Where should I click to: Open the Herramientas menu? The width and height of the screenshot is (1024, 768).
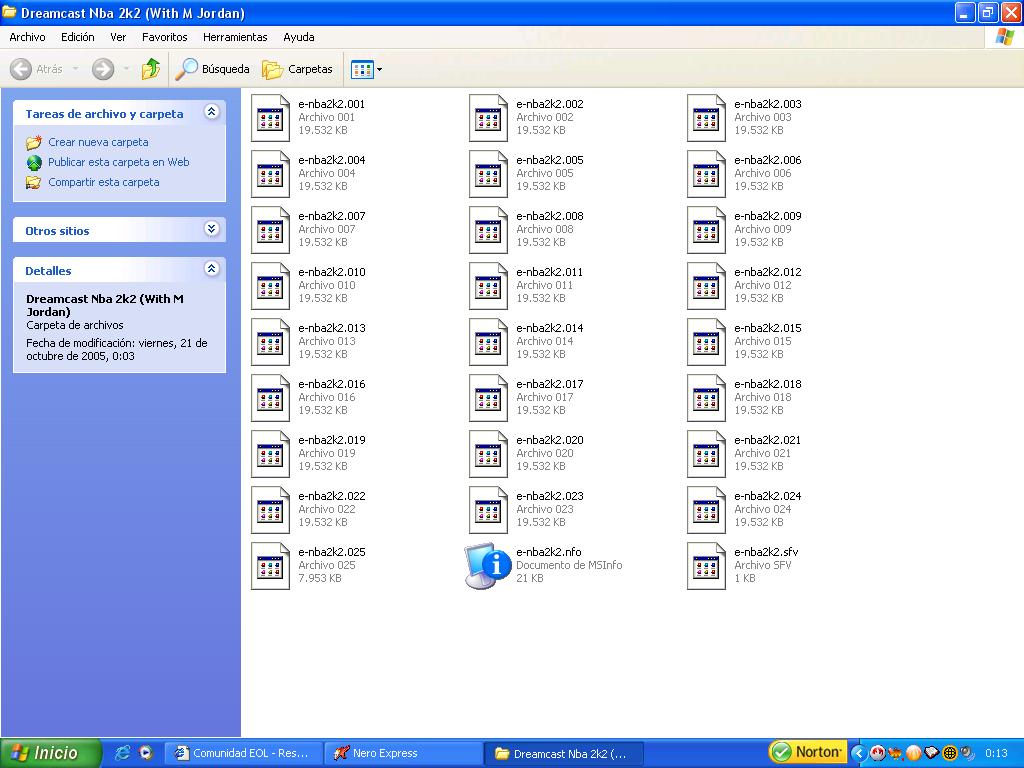coord(235,37)
